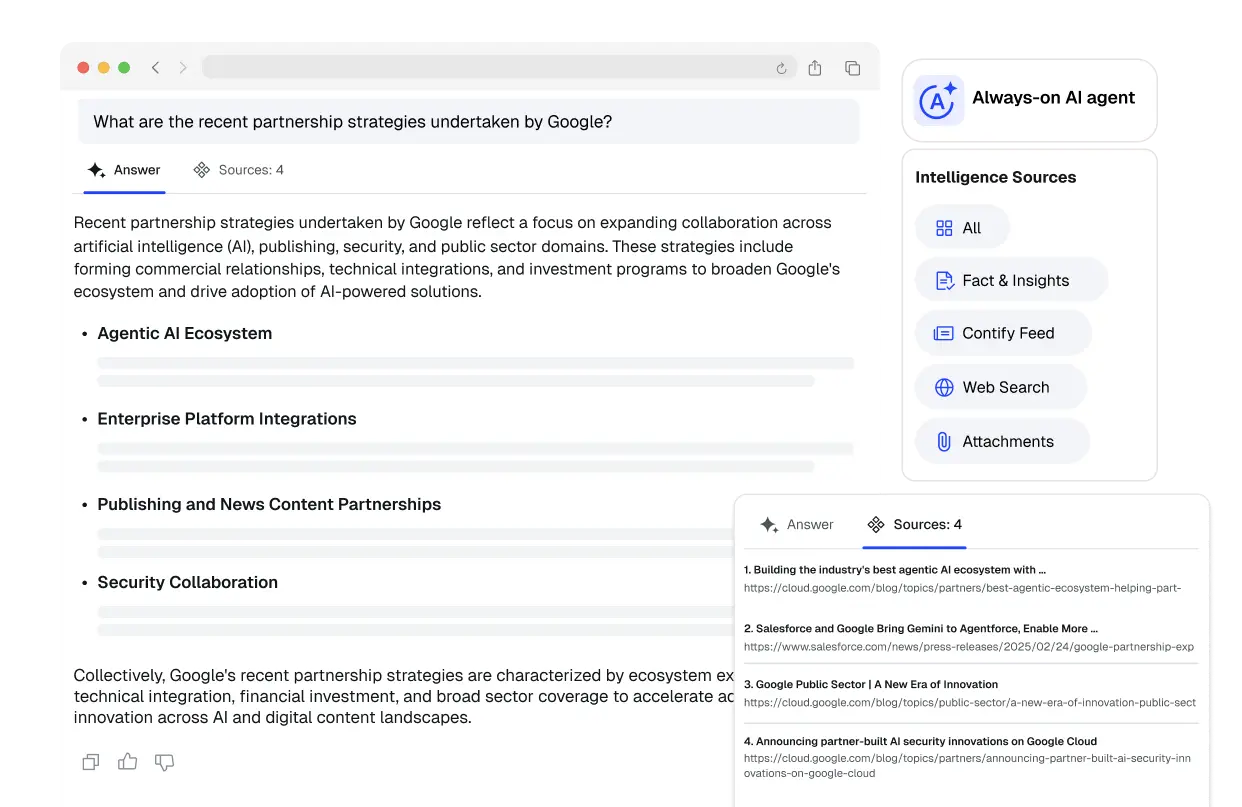Click the best-agentic-ecosystem cloud.google.com URL
The width and height of the screenshot is (1242, 807).
point(963,588)
